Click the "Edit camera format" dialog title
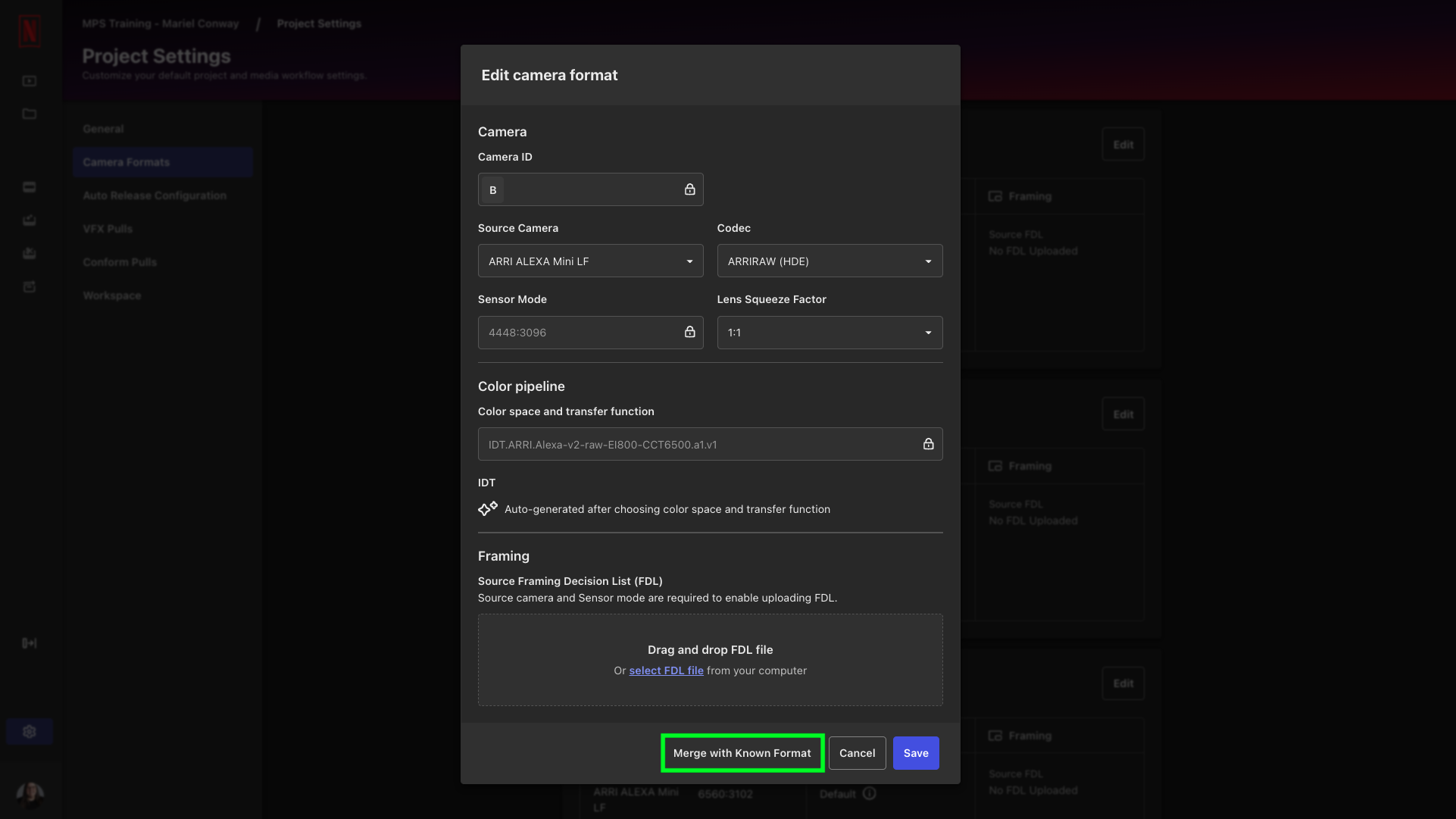Screen dimensions: 1456x819 click(549, 75)
